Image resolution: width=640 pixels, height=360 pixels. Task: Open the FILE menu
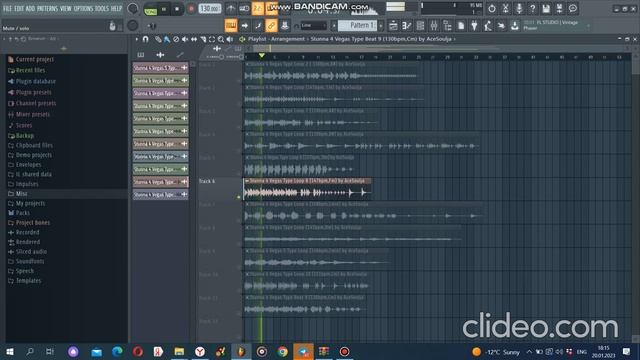7,9
